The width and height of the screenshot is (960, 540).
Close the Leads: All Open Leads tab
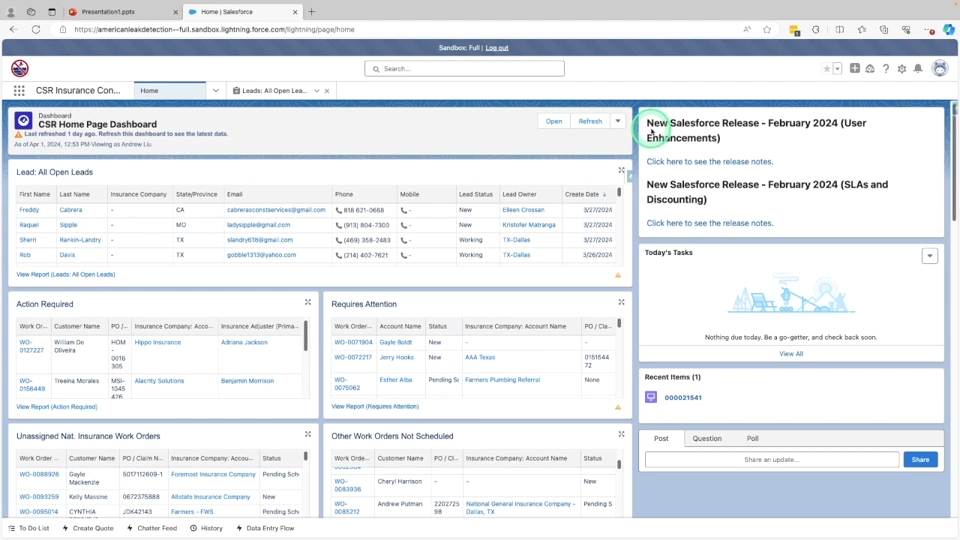coord(327,91)
